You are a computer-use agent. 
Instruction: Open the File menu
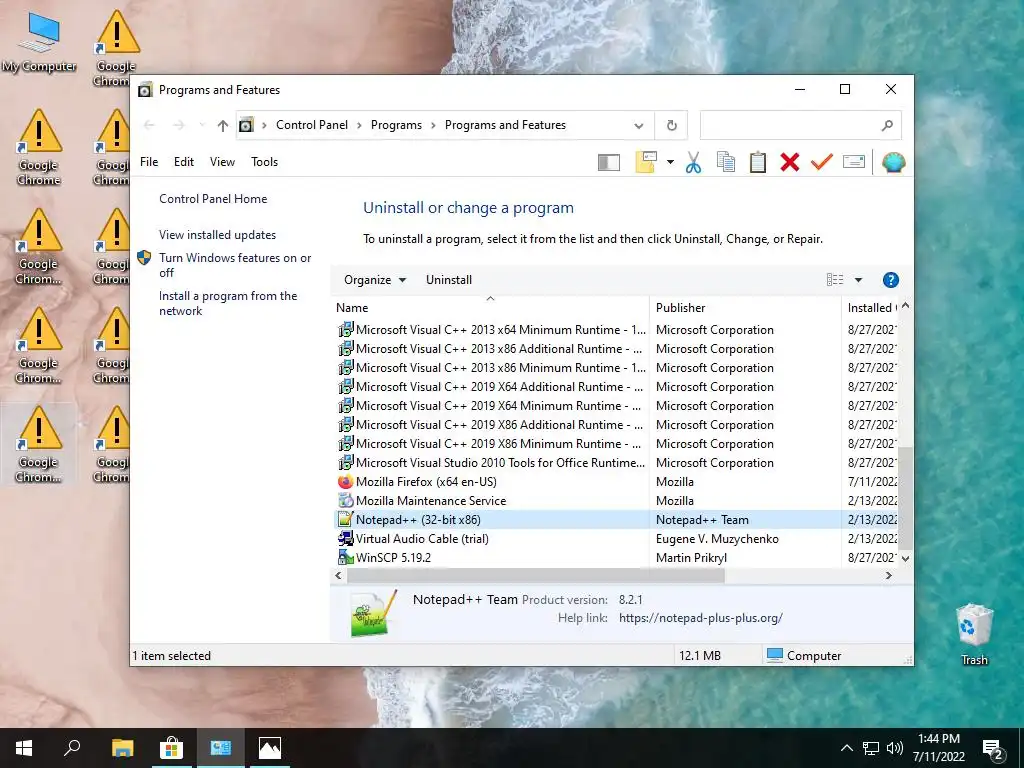pyautogui.click(x=149, y=162)
